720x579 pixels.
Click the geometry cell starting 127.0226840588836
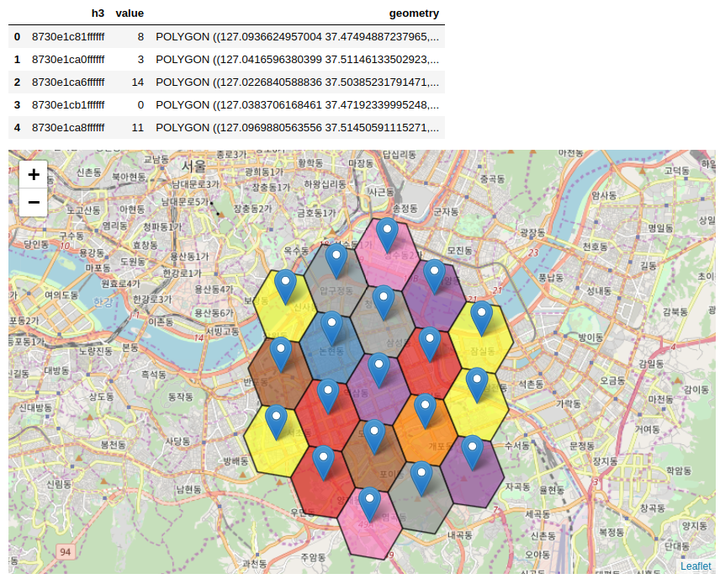point(297,82)
